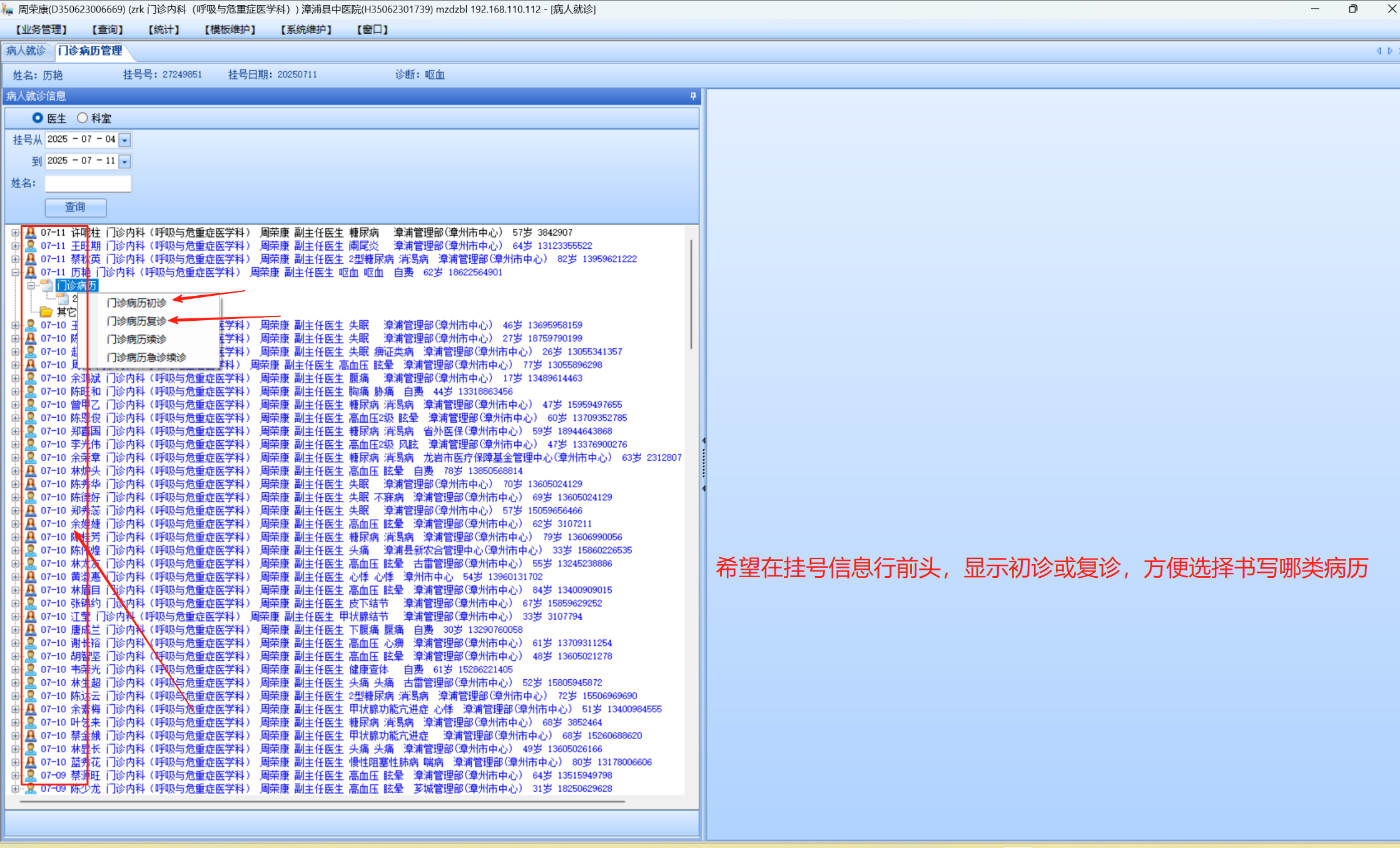Choose 门诊病历复诊 from context menu
The height and width of the screenshot is (848, 1400).
point(136,321)
